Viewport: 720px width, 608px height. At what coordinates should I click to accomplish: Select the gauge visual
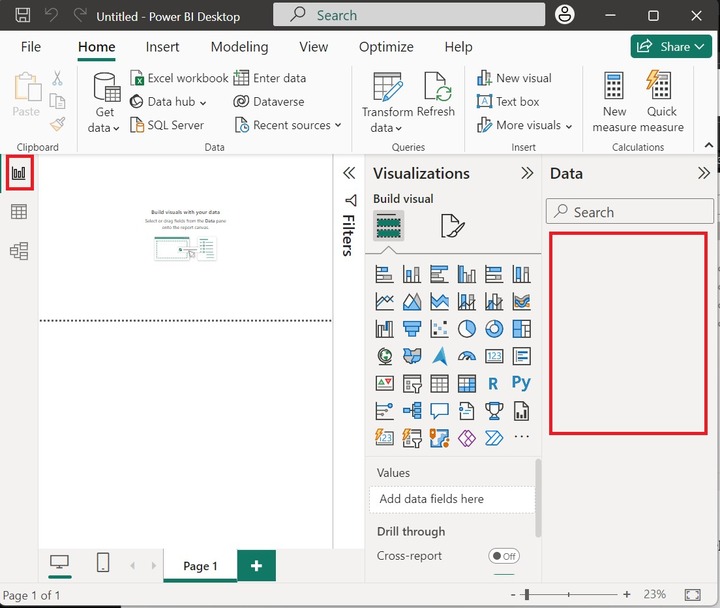pyautogui.click(x=467, y=356)
